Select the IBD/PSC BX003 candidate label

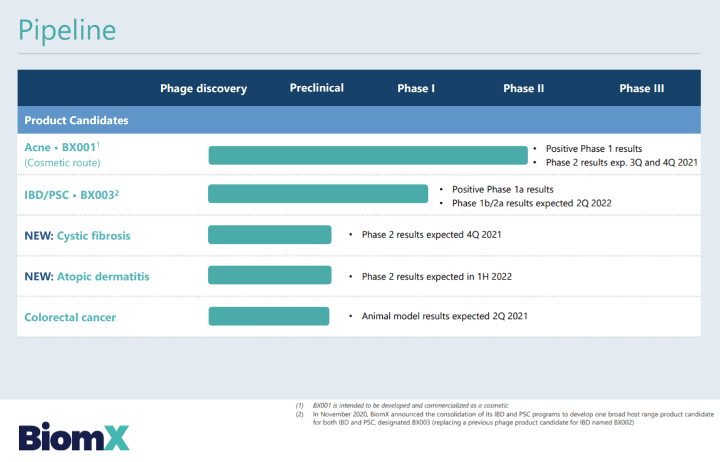[x=72, y=194]
